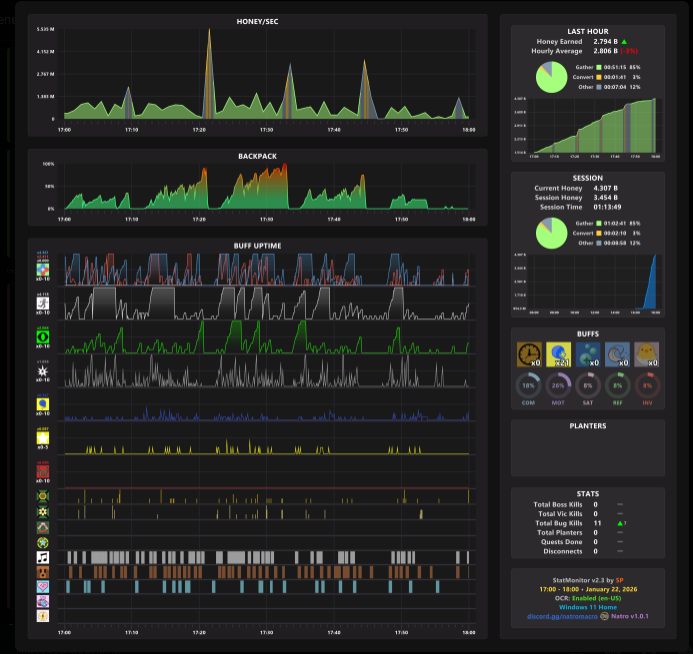Click the Gather green legend swatch in Session
The image size is (693, 654).
pyautogui.click(x=599, y=224)
